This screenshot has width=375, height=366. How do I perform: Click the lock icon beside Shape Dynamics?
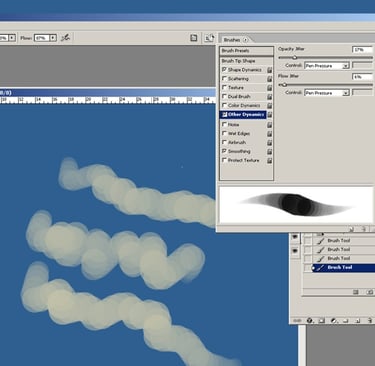point(269,70)
